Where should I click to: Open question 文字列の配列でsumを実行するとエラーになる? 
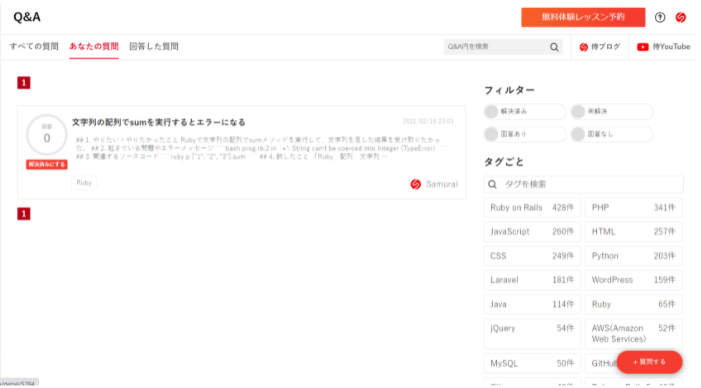(x=159, y=122)
